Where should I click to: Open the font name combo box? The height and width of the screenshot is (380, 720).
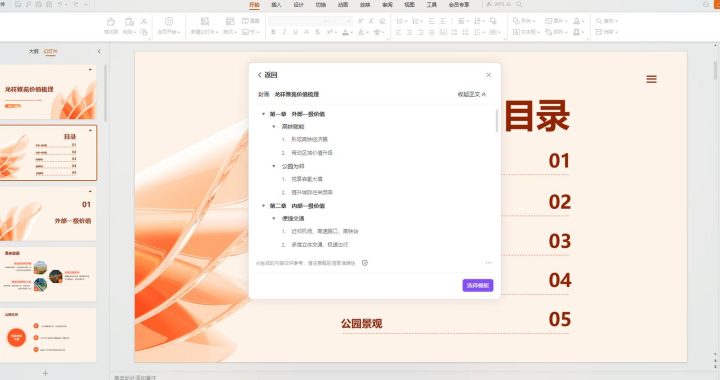tap(299, 21)
